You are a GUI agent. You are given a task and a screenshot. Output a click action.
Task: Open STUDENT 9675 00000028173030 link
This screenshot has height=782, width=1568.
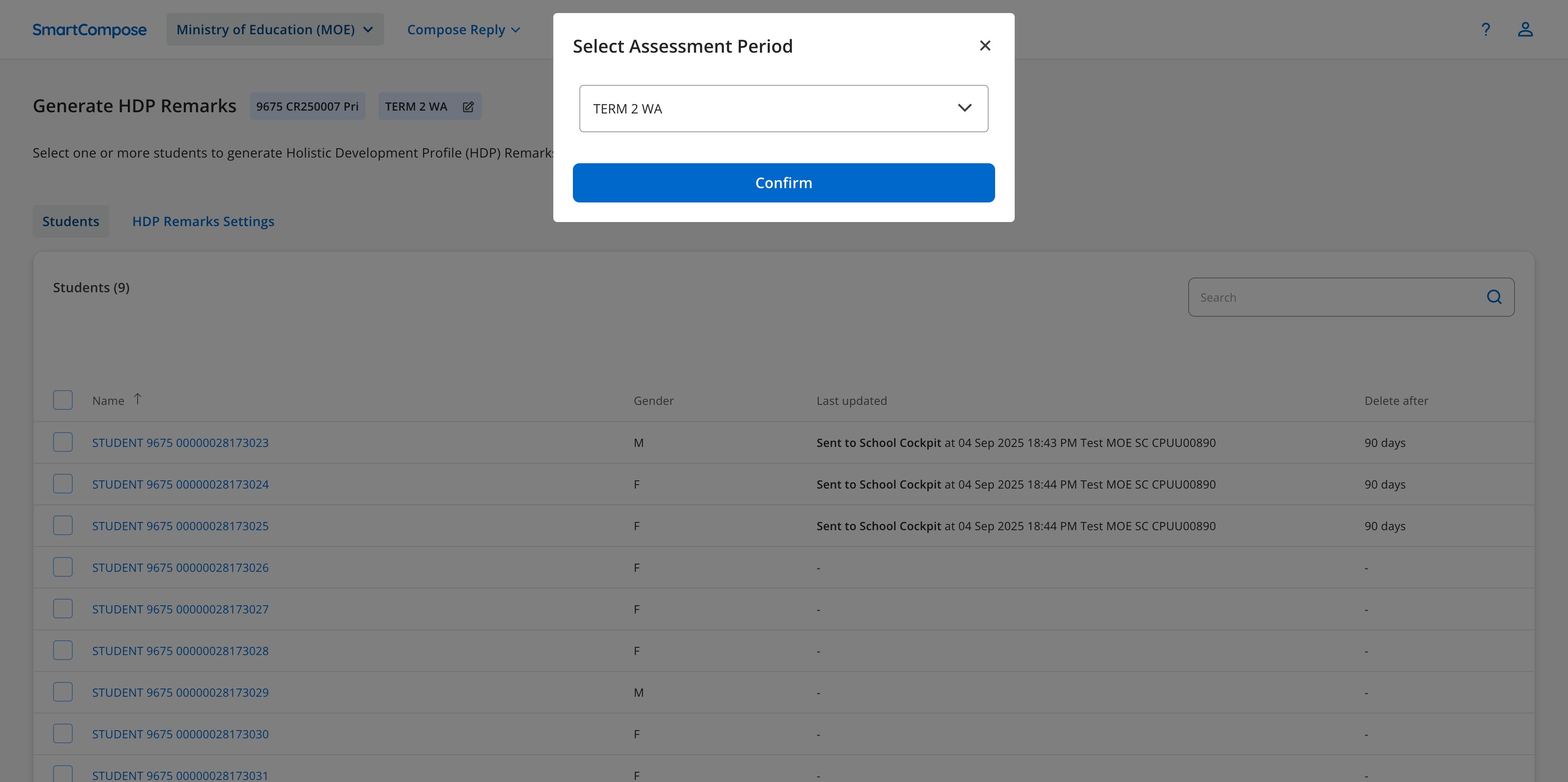tap(180, 734)
